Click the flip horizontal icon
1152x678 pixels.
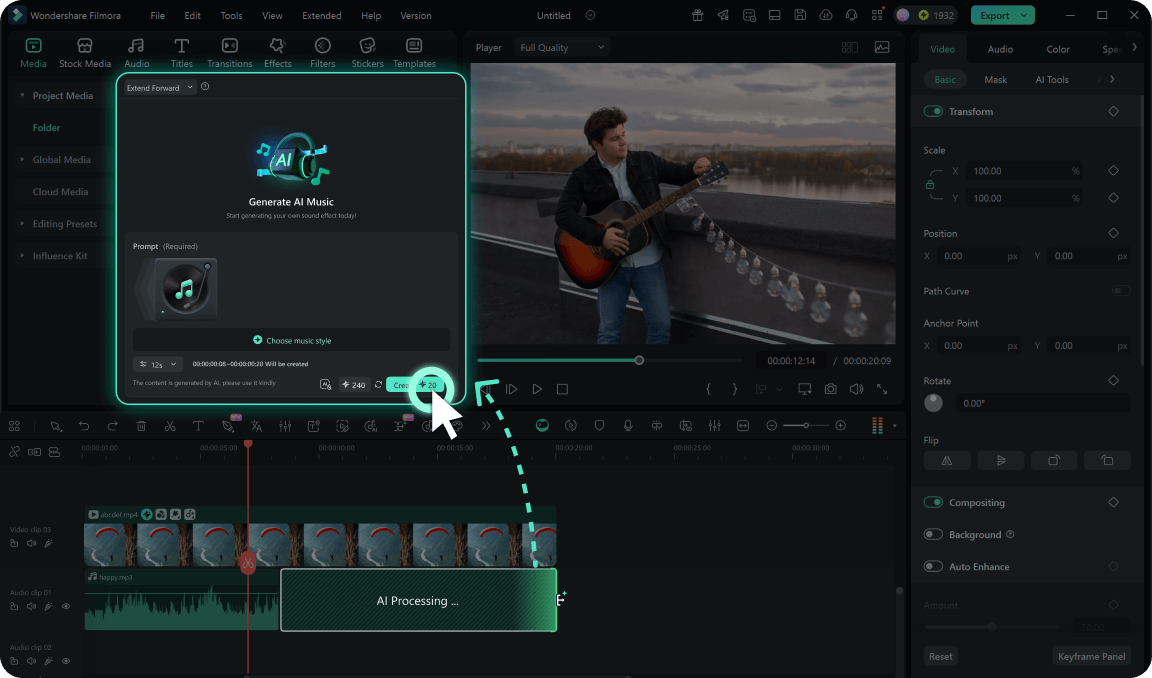[947, 461]
